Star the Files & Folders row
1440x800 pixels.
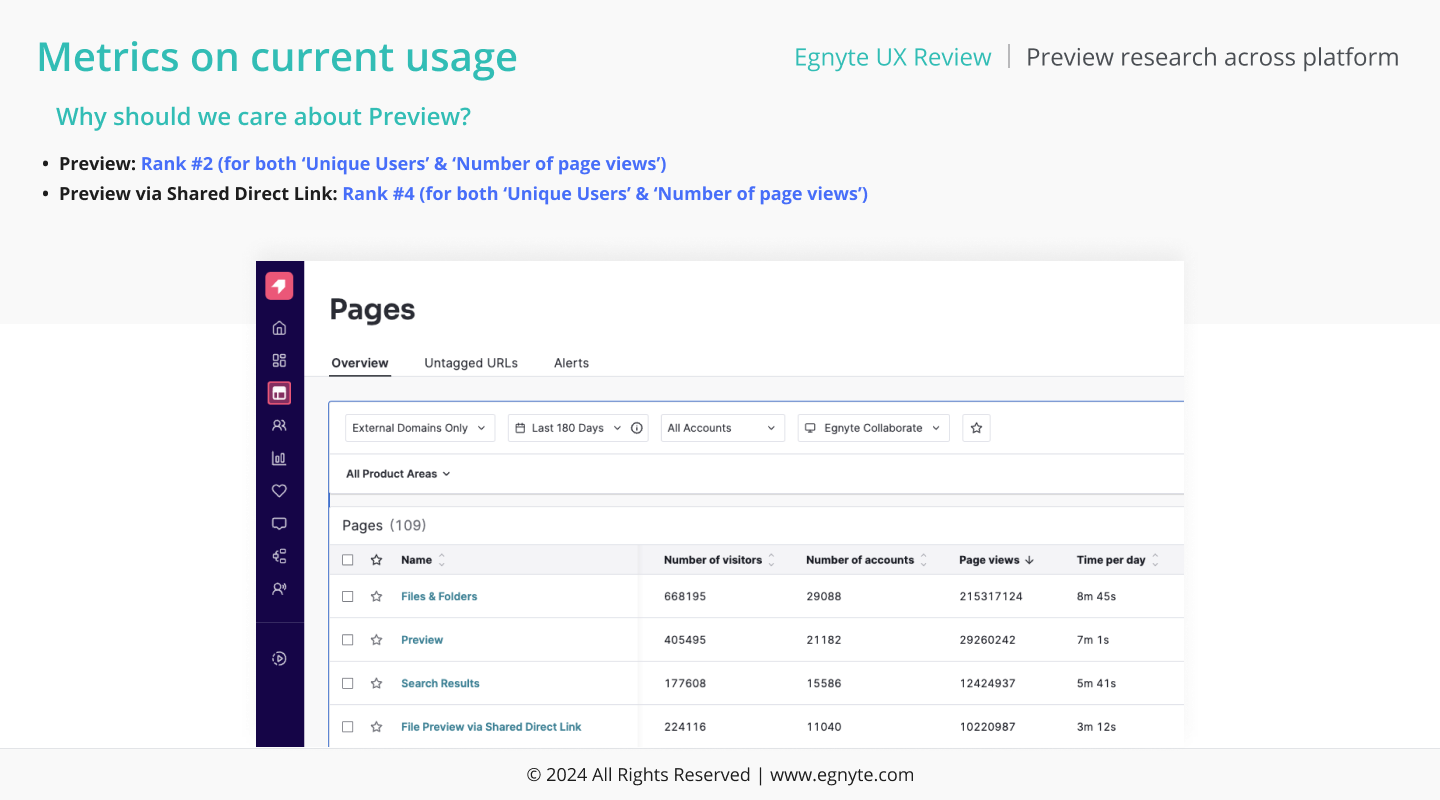pyautogui.click(x=376, y=596)
